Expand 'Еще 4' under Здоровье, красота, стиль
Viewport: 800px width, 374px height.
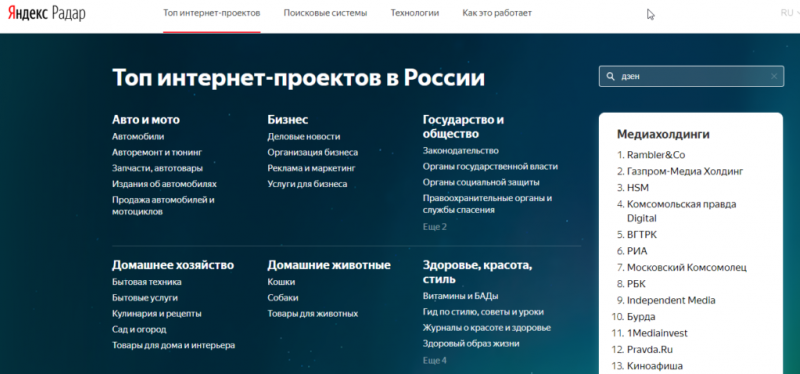coord(435,360)
